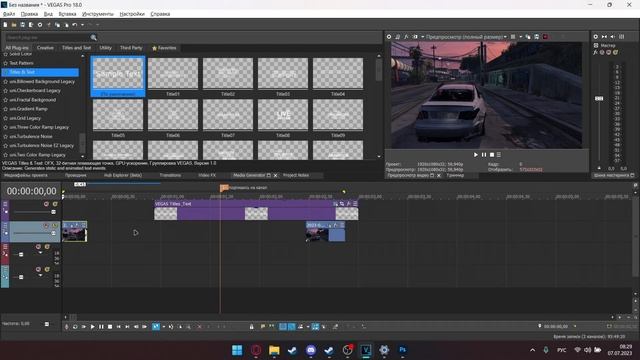Play the video preview

pos(476,155)
